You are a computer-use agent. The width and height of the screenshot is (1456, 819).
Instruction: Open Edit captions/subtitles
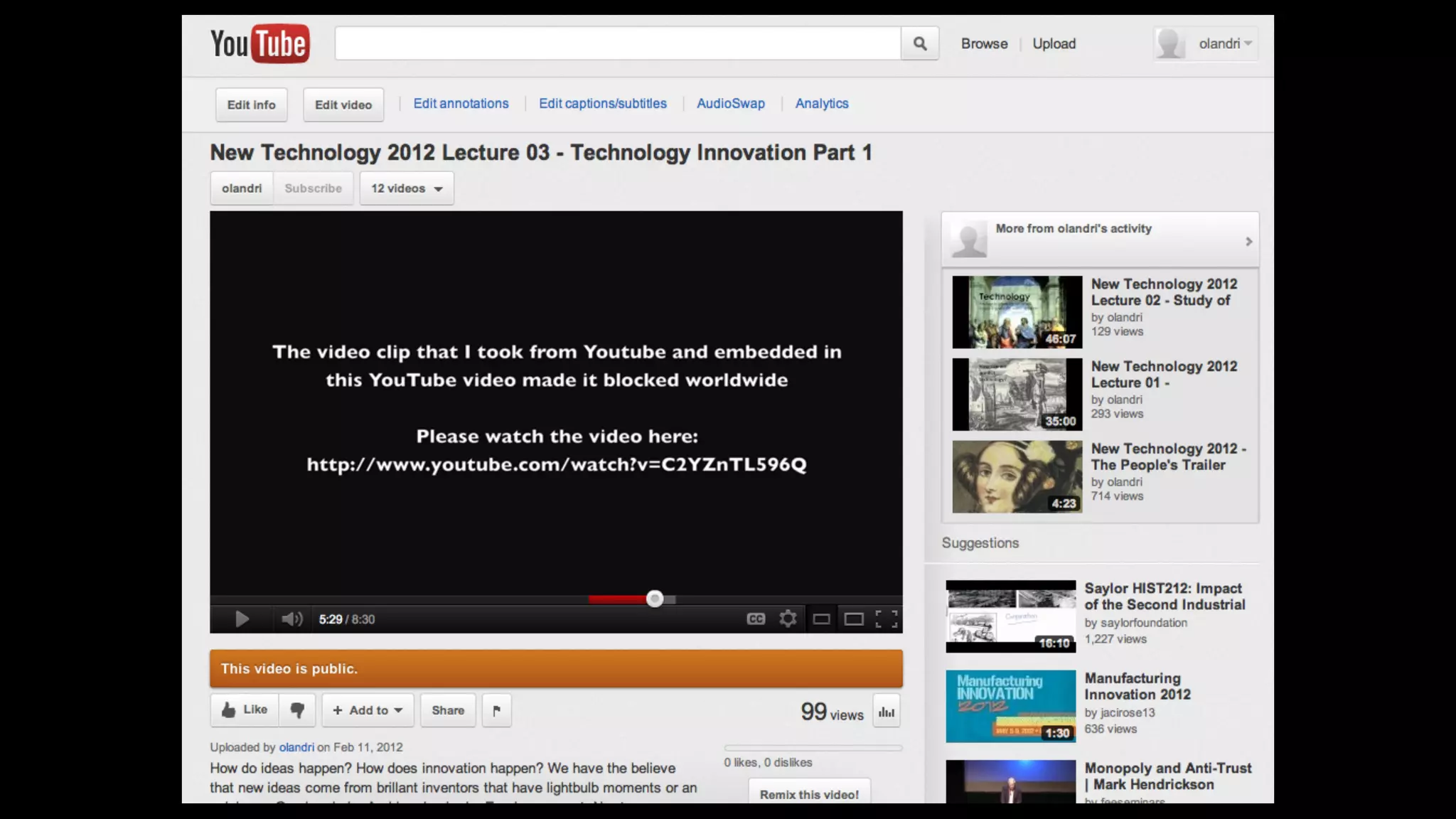(602, 104)
